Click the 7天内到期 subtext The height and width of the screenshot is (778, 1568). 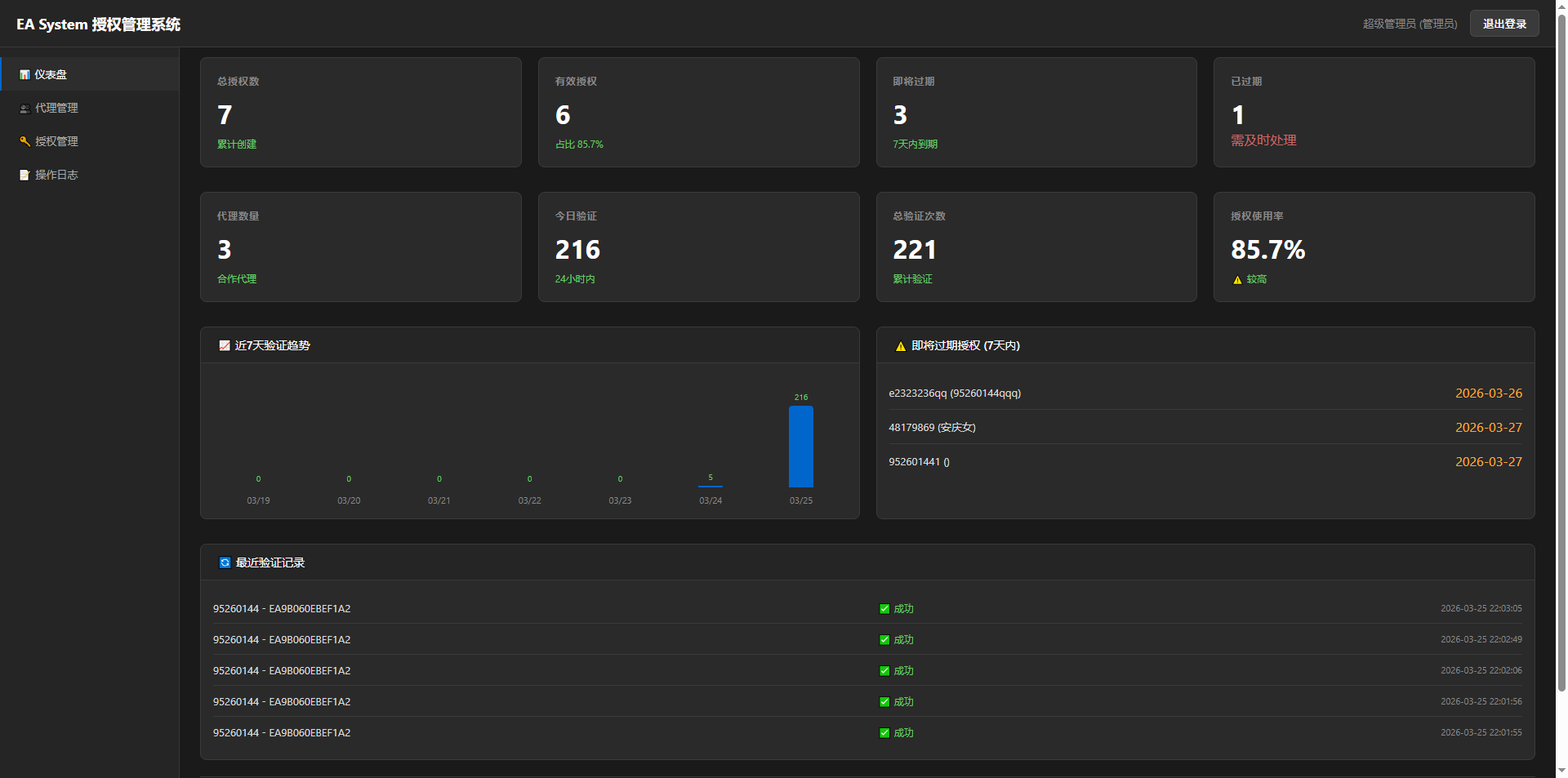pyautogui.click(x=915, y=144)
